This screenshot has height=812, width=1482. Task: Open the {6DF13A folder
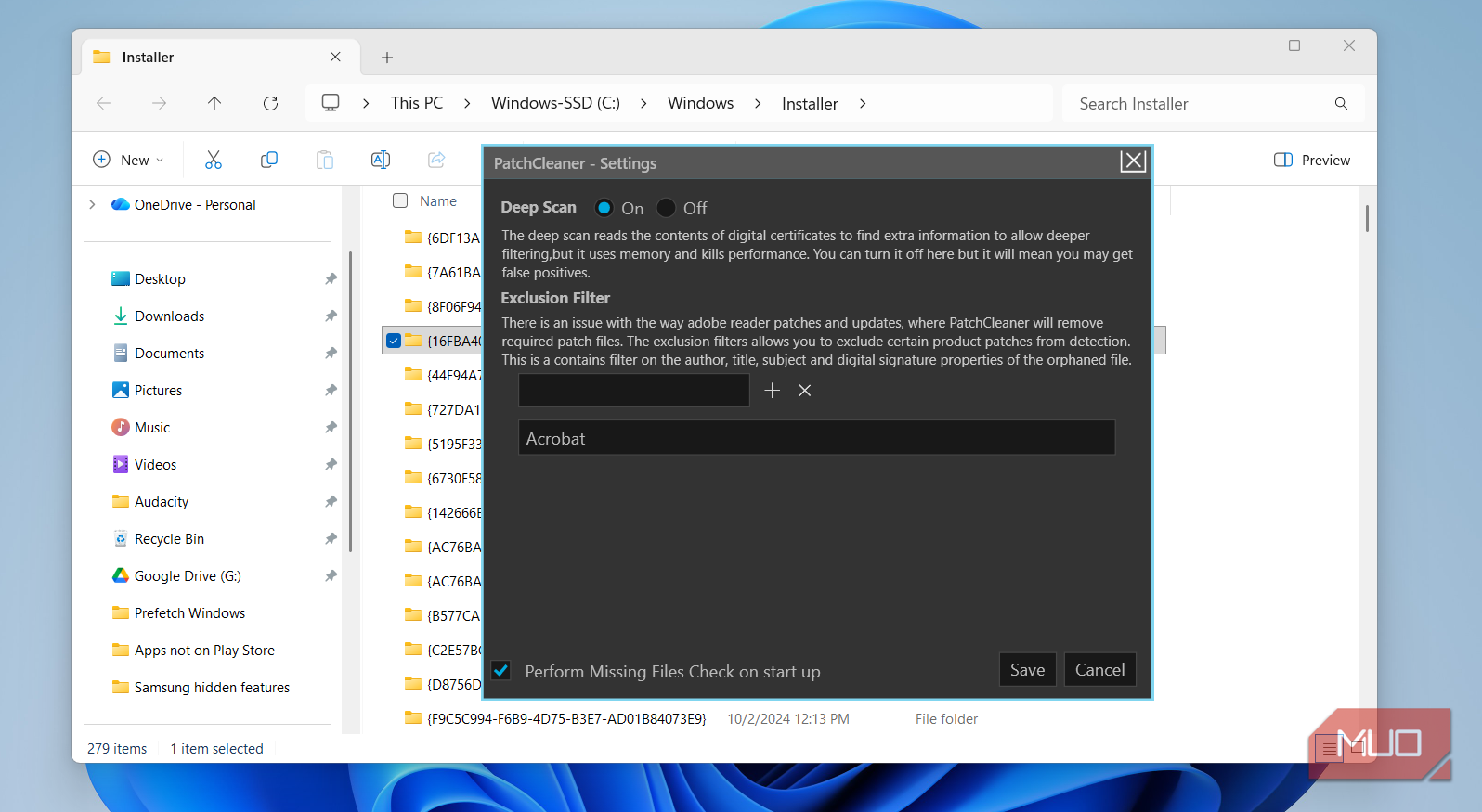click(x=443, y=238)
